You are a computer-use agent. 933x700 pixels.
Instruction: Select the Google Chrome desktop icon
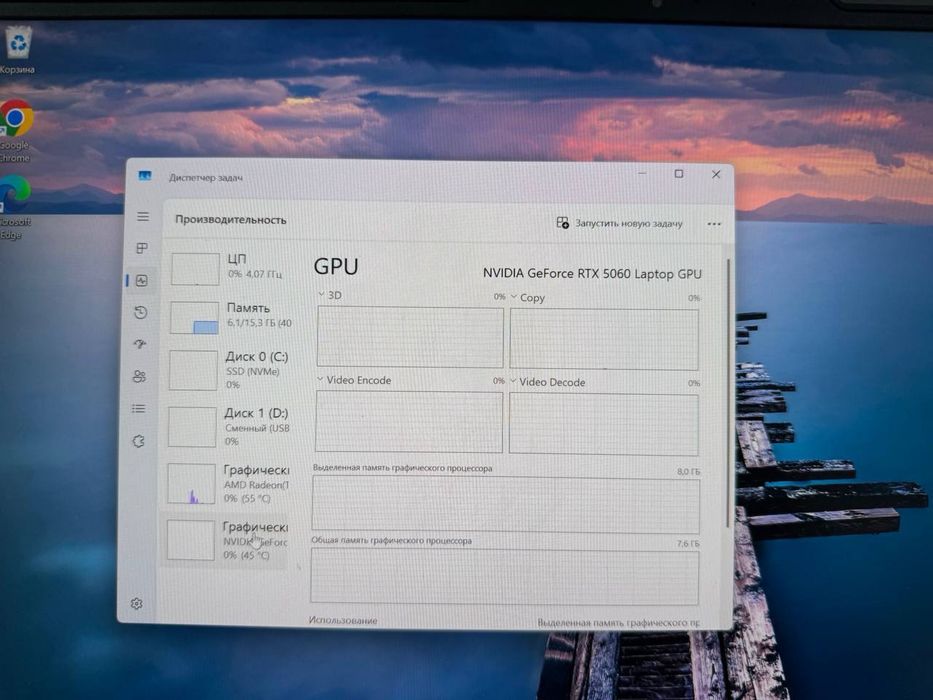(x=16, y=131)
